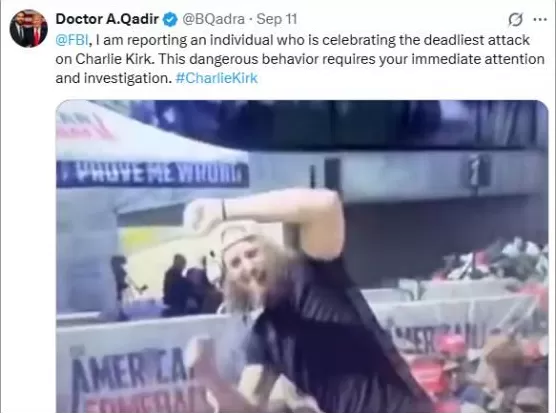Screen dimensions: 556x413
Task: Play the embedded video
Action: pyautogui.click(x=302, y=256)
